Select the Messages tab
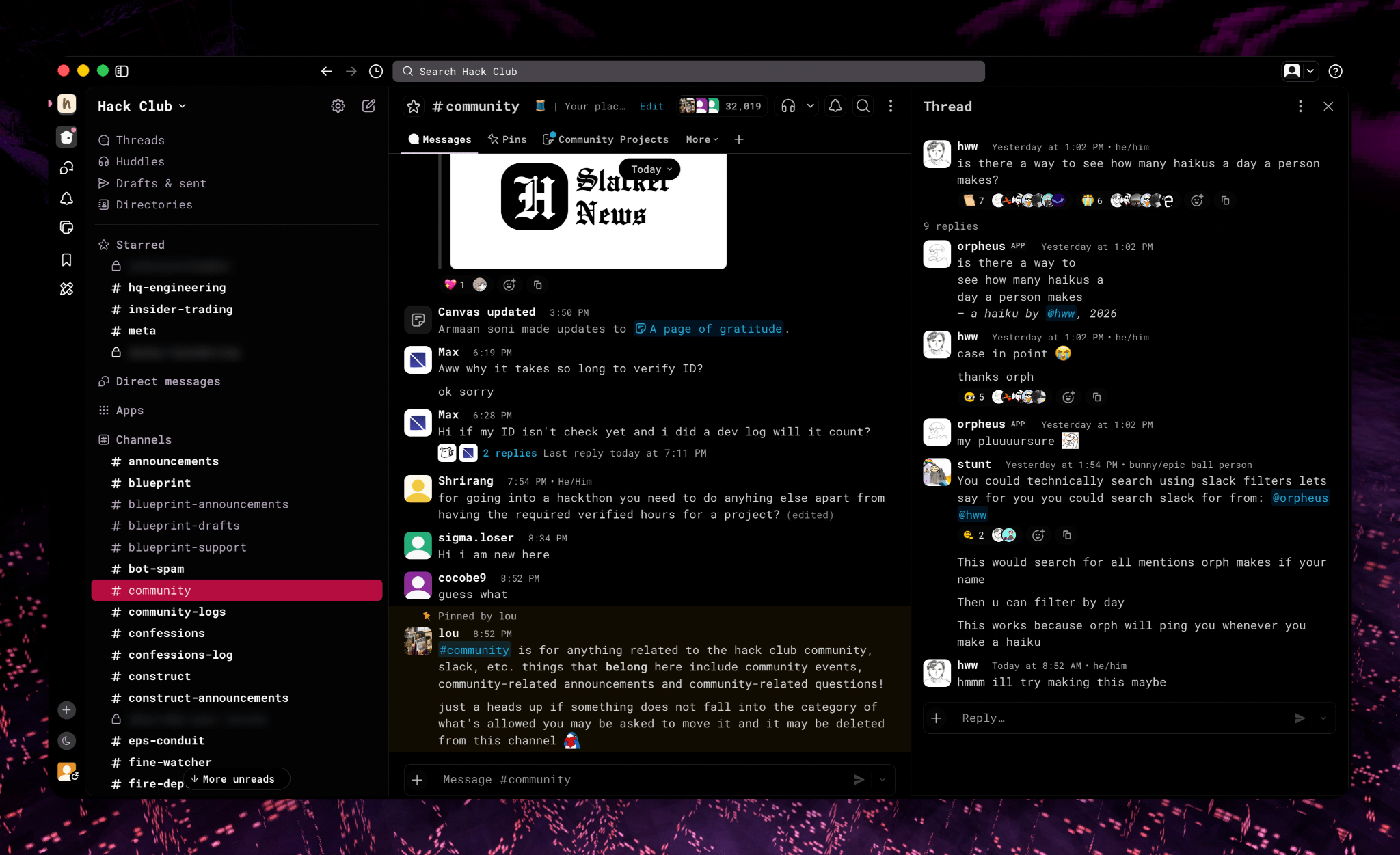The height and width of the screenshot is (855, 1400). pyautogui.click(x=440, y=139)
